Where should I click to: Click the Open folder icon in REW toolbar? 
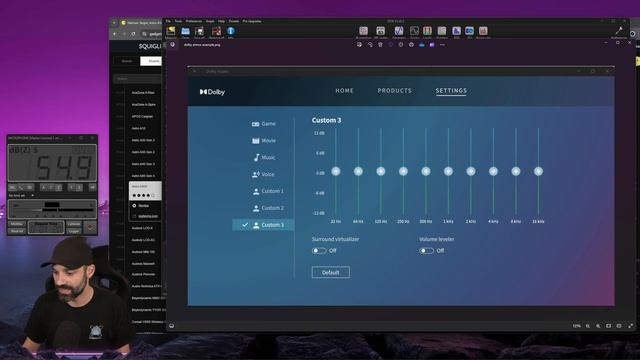[x=185, y=31]
